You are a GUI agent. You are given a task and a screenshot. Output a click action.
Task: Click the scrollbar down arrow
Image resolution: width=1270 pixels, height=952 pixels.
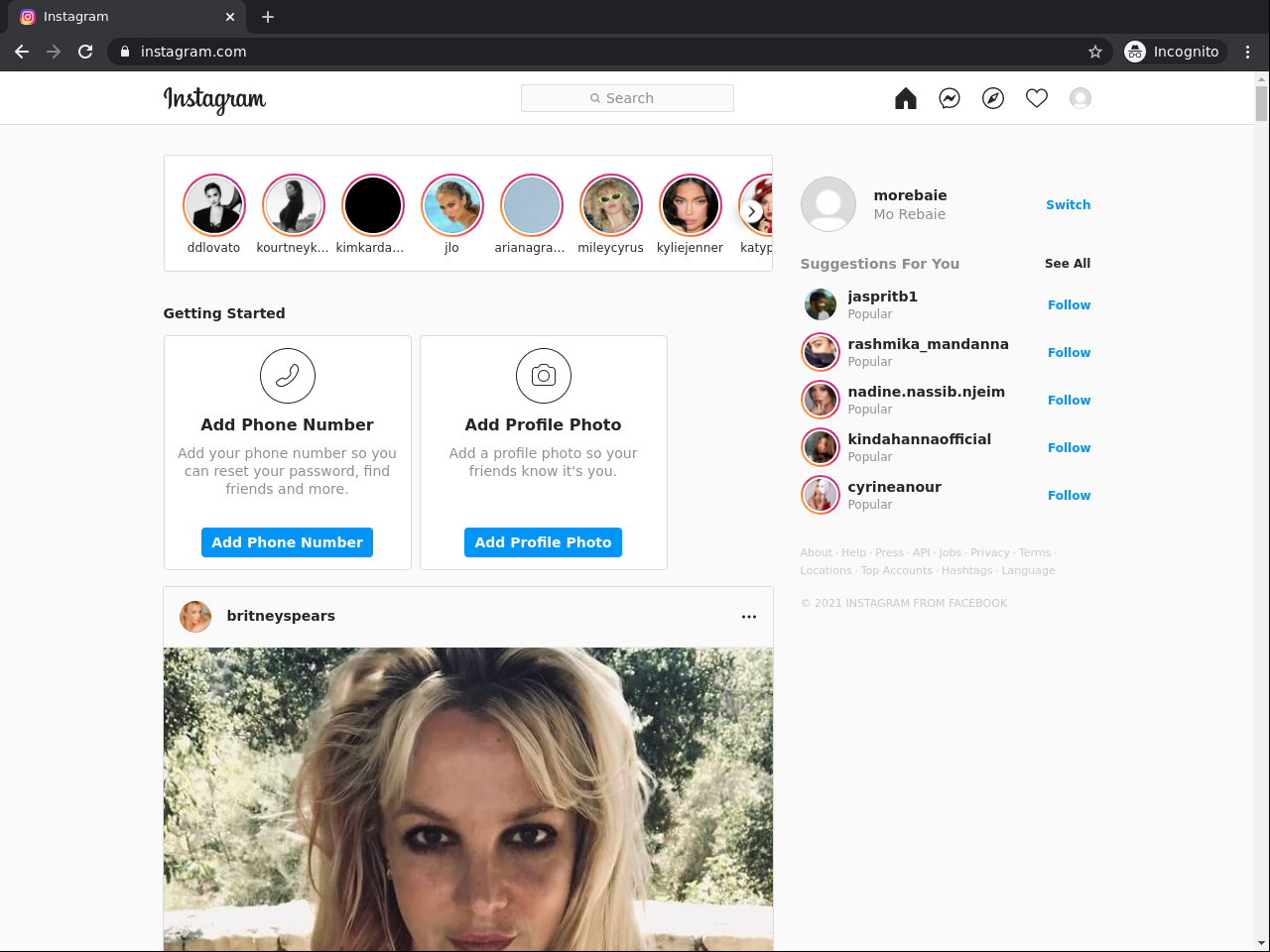[x=1262, y=943]
